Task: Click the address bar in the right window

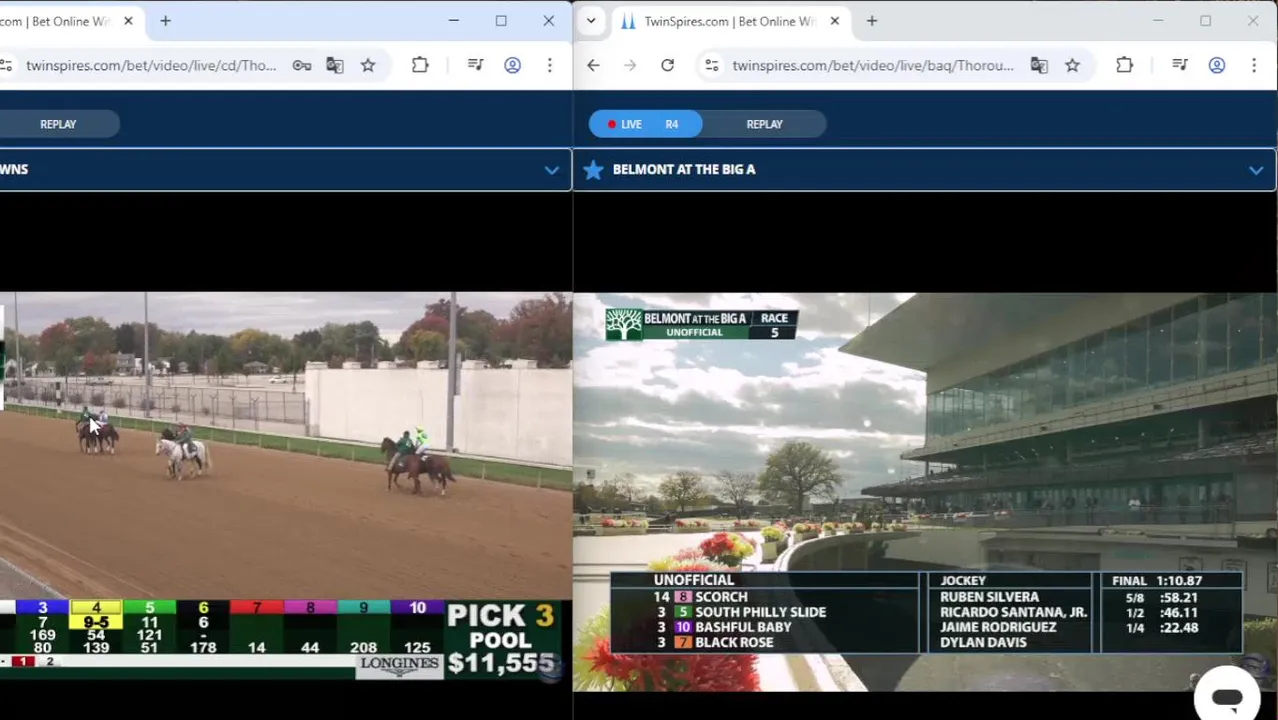Action: click(x=873, y=66)
